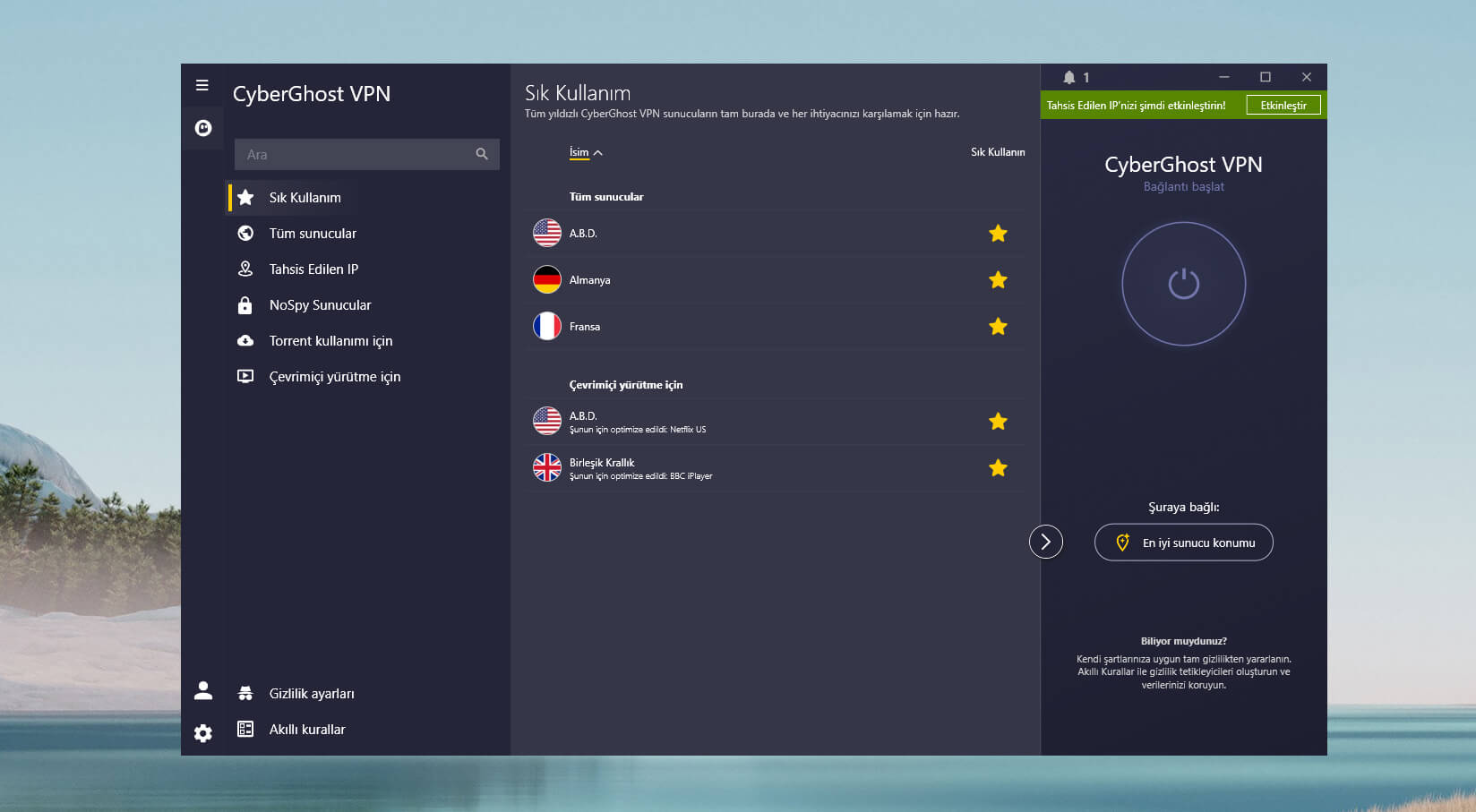
Task: Focus the Ara search field
Action: (367, 154)
